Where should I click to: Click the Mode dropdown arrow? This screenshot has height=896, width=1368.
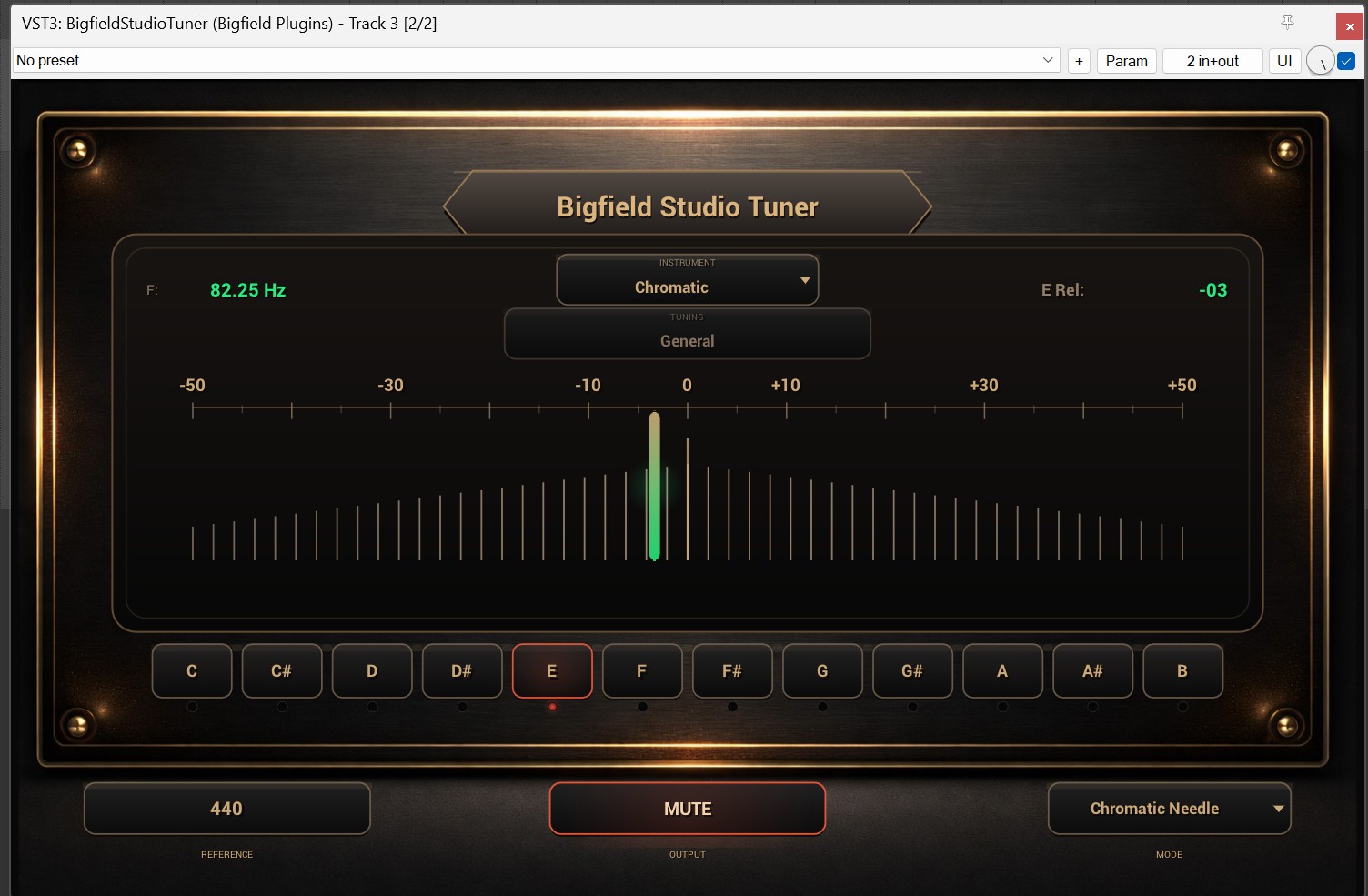[1278, 809]
